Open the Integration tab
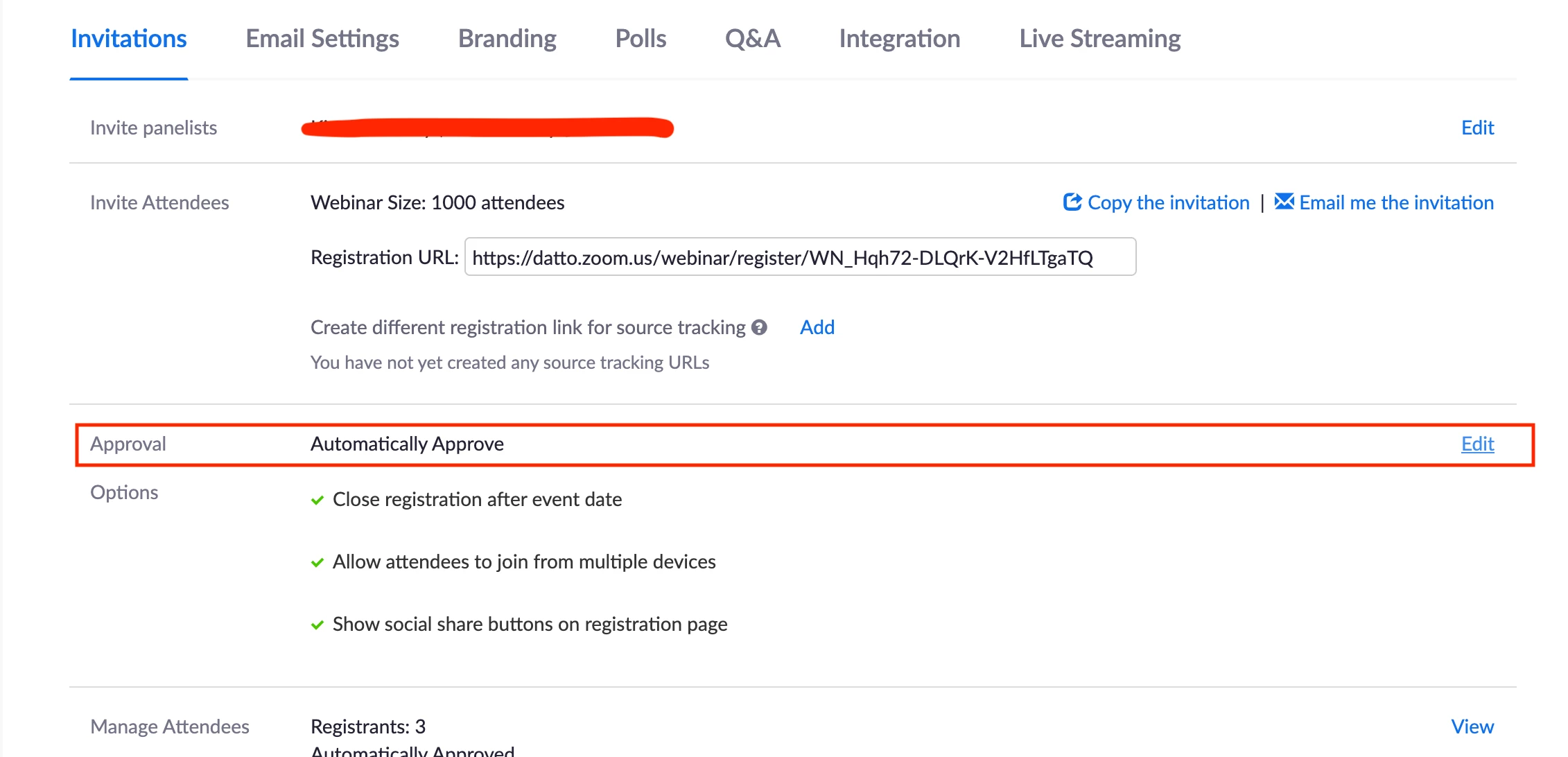The height and width of the screenshot is (757, 1568). click(x=899, y=39)
